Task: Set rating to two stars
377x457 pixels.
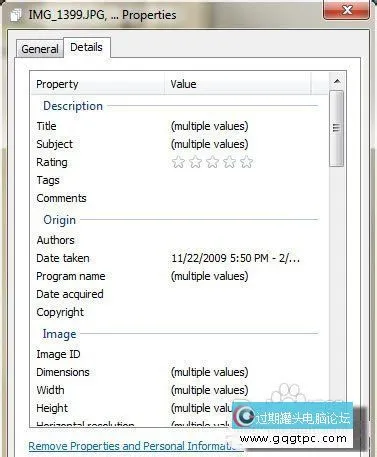Action: (195, 162)
